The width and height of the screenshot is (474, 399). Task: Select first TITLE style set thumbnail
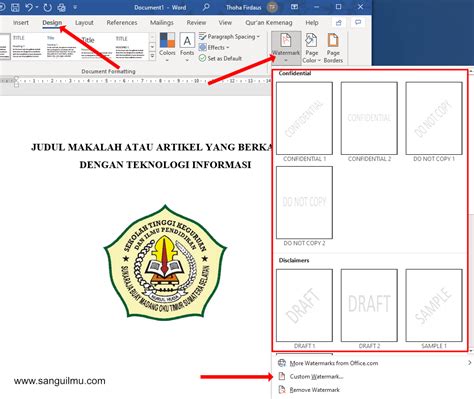[27, 46]
